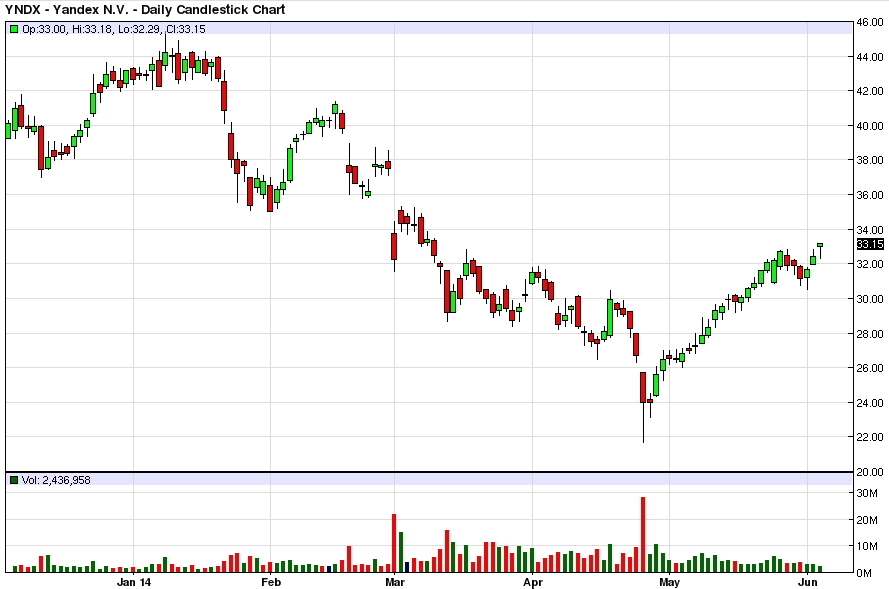This screenshot has height=589, width=889.
Task: Click the tall red volume bar at start of March
Action: pos(394,543)
